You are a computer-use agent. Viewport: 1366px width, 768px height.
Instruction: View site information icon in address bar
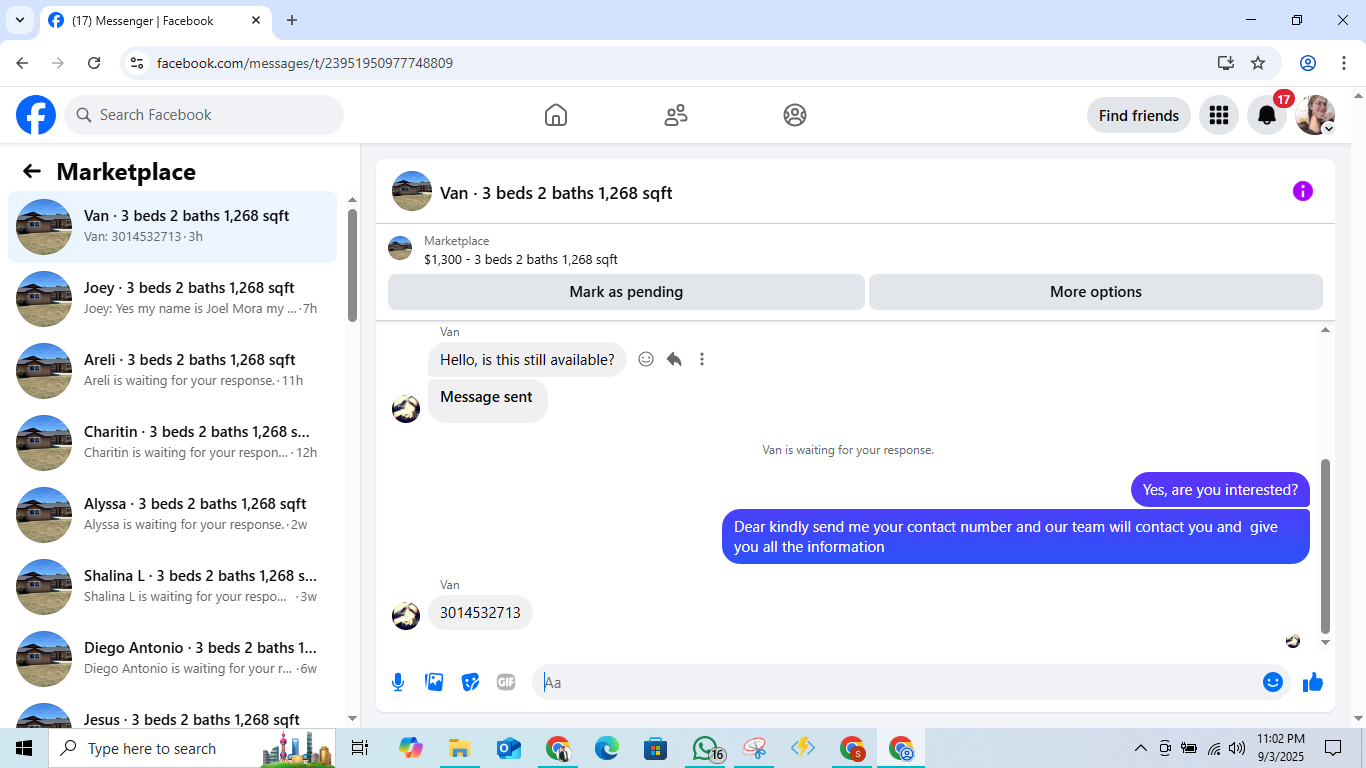tap(138, 63)
